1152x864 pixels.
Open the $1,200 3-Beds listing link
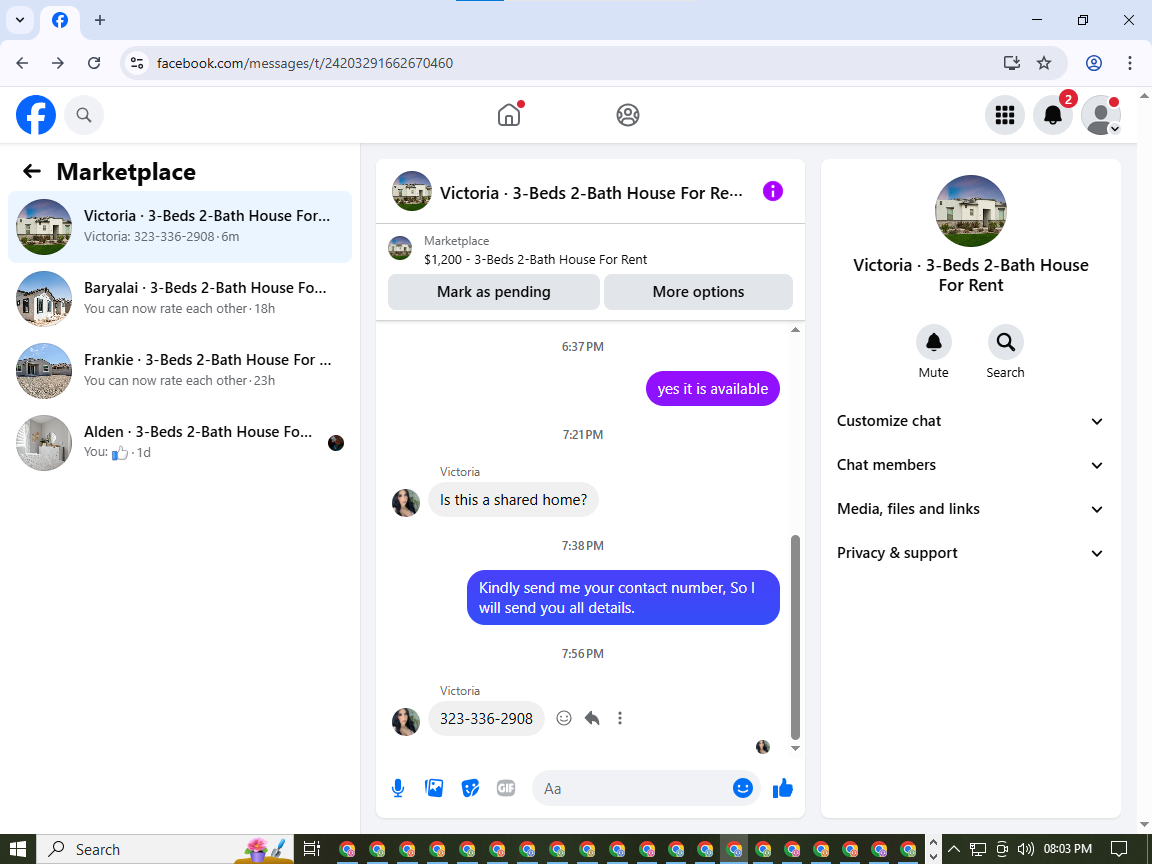point(536,259)
